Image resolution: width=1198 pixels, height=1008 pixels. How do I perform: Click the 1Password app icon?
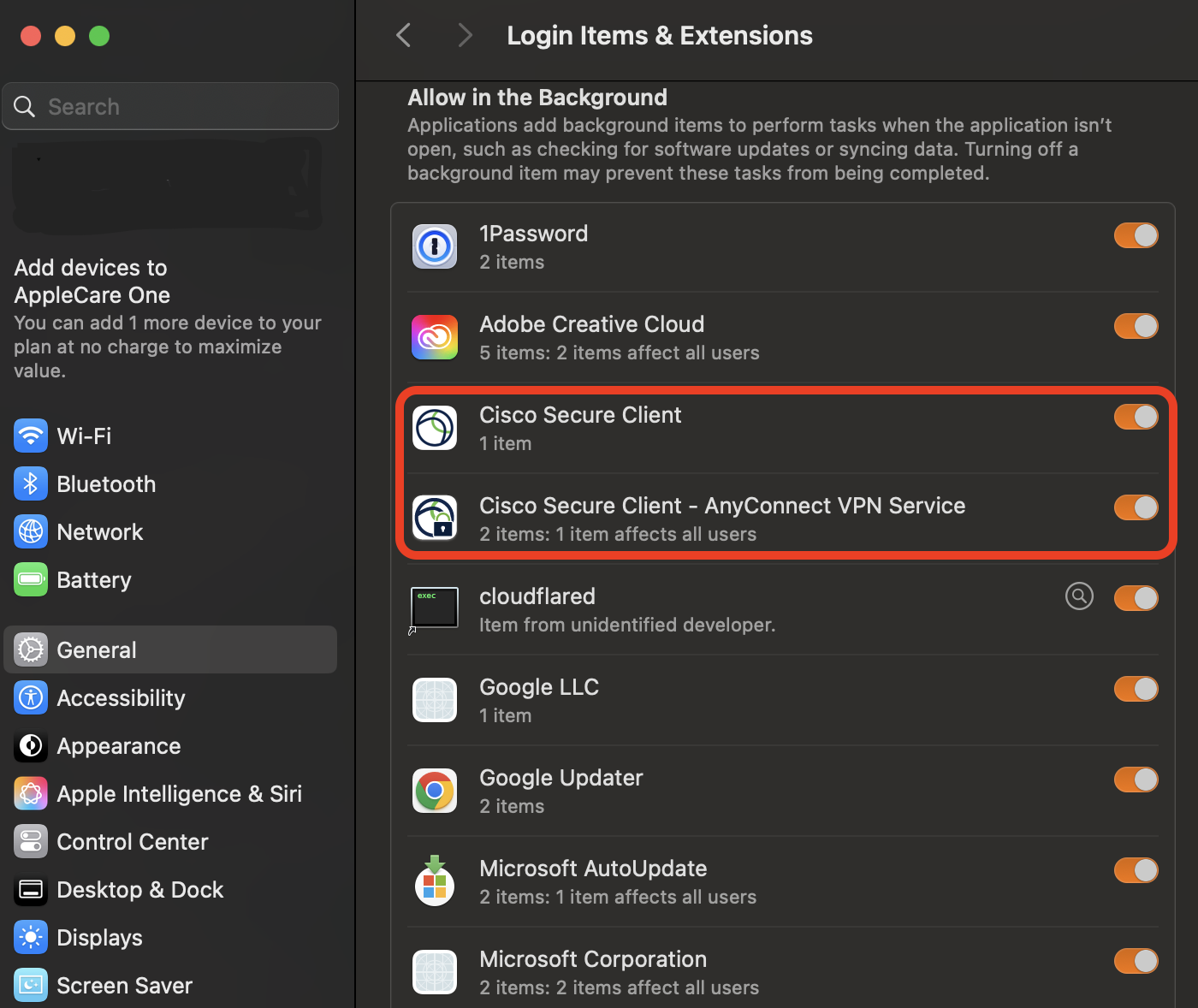point(435,246)
